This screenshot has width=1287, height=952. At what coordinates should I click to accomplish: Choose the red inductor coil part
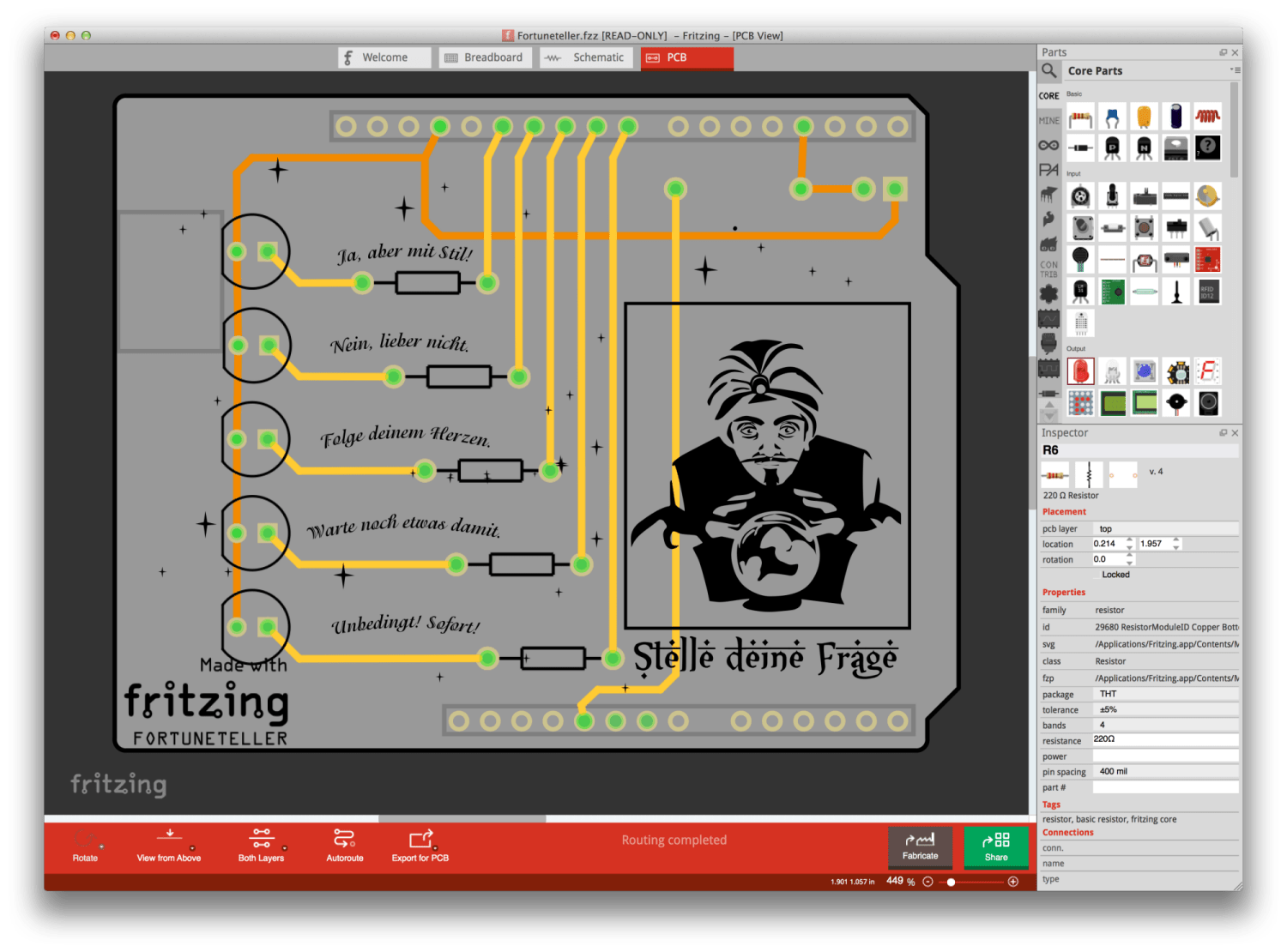[x=1208, y=116]
